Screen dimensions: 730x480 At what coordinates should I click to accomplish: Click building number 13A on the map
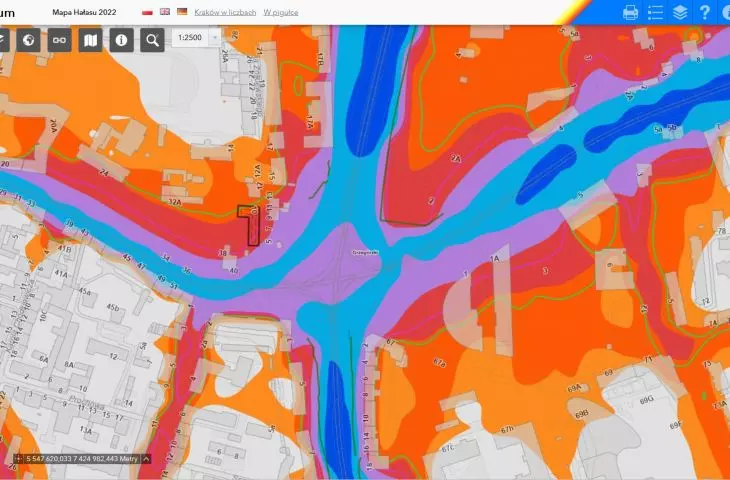(x=86, y=430)
